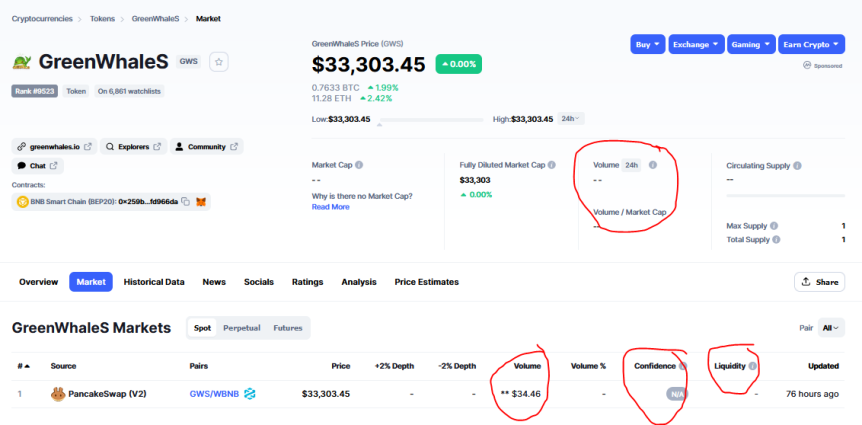This screenshot has width=862, height=425.
Task: Sort markets by the Price column header
Action: pos(341,366)
